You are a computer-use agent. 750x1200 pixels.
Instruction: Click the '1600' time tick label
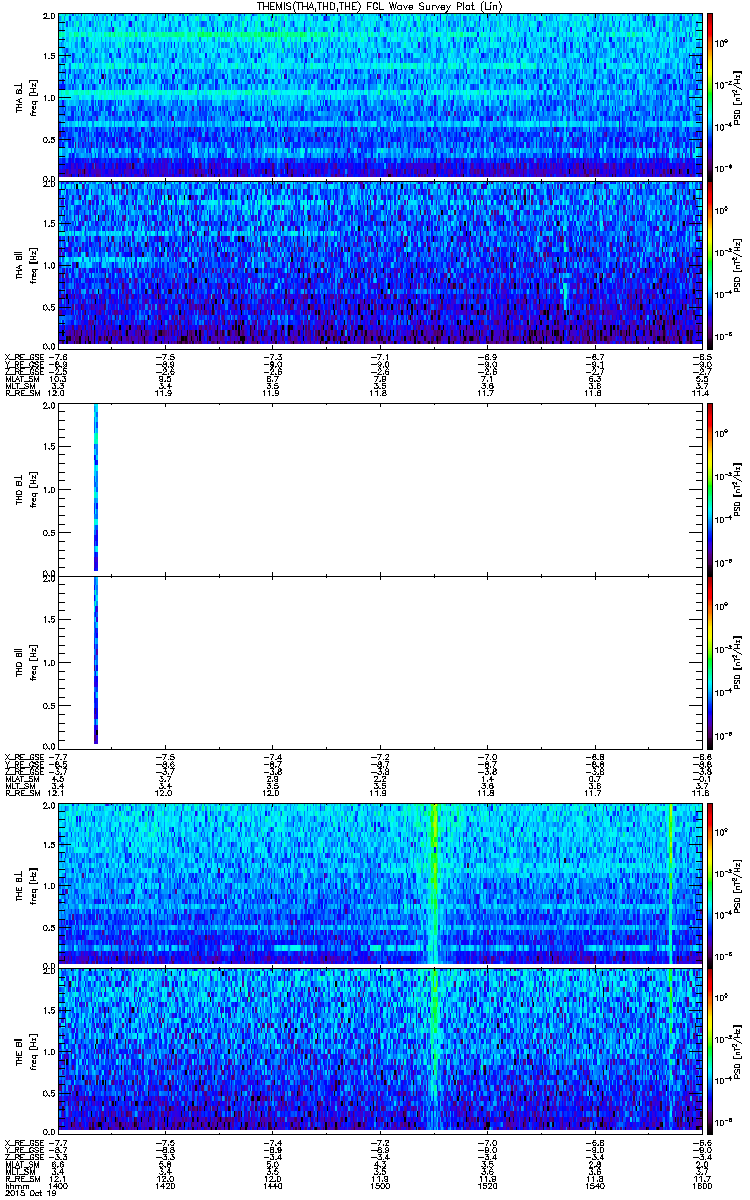702,1185
